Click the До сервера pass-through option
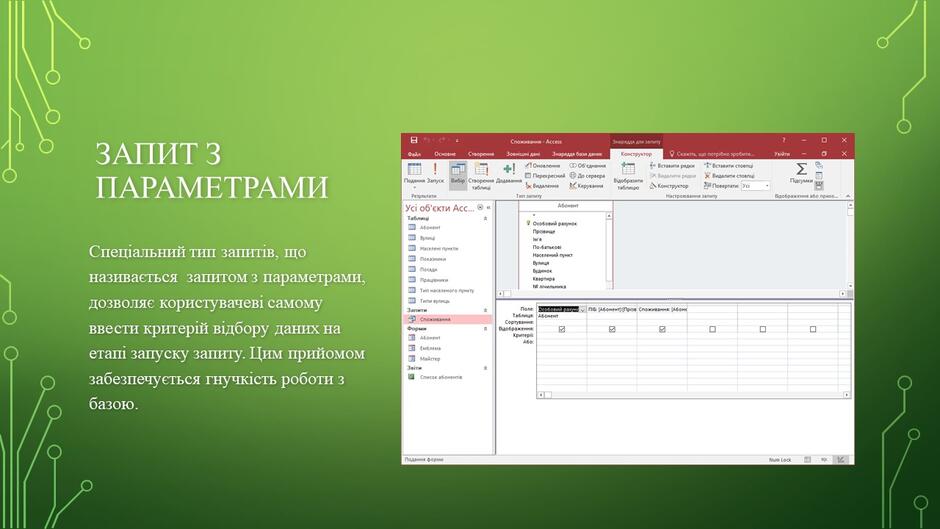Viewport: 940px width, 529px height. point(588,176)
